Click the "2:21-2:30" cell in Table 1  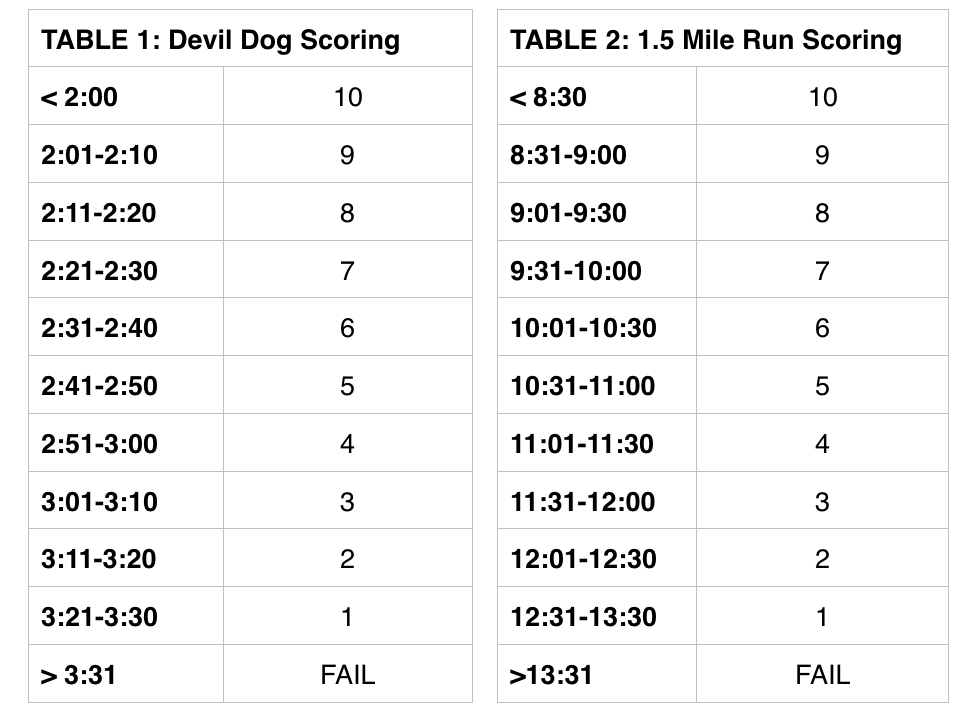tap(99, 271)
